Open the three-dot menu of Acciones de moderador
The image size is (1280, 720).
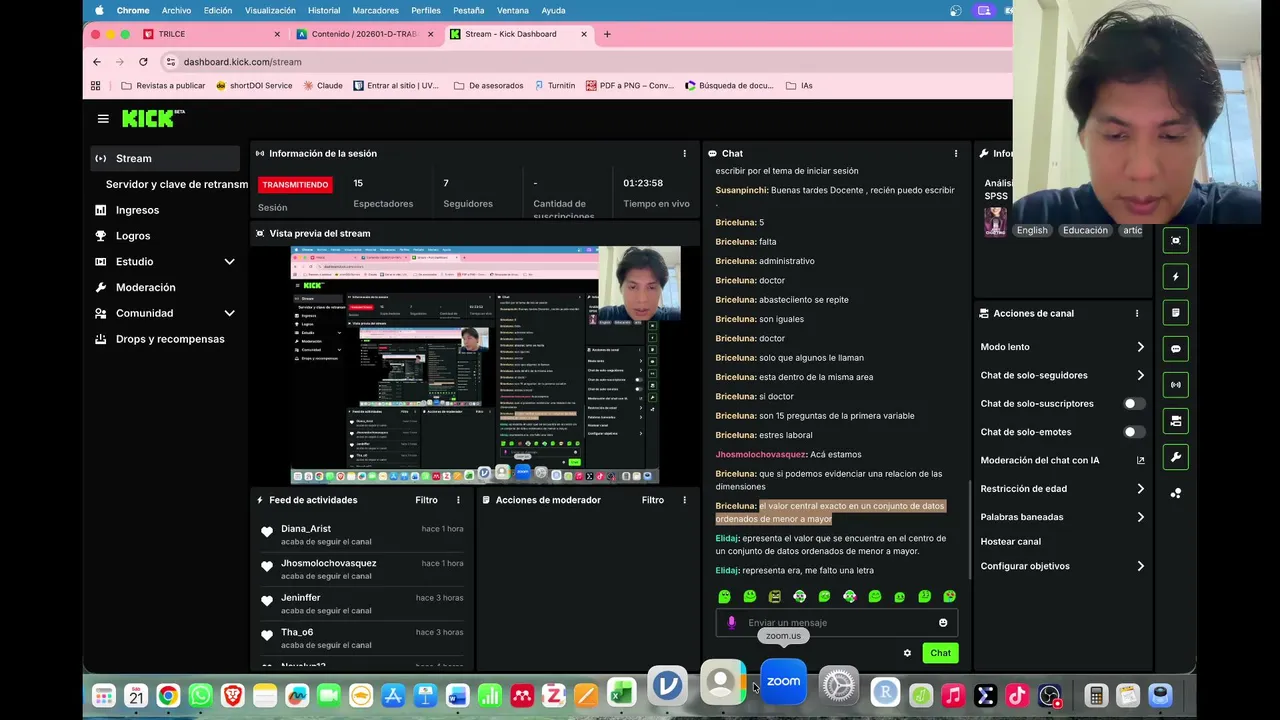685,500
